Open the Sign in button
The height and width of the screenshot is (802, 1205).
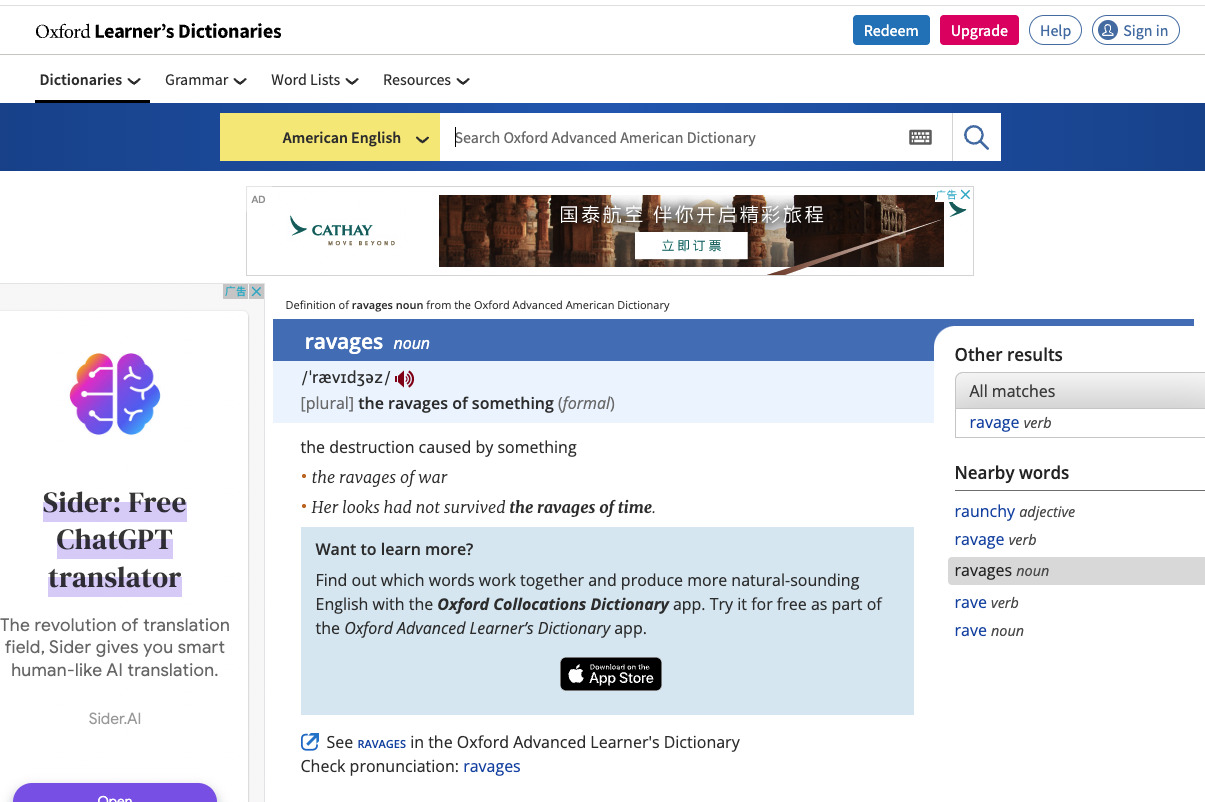1135,30
